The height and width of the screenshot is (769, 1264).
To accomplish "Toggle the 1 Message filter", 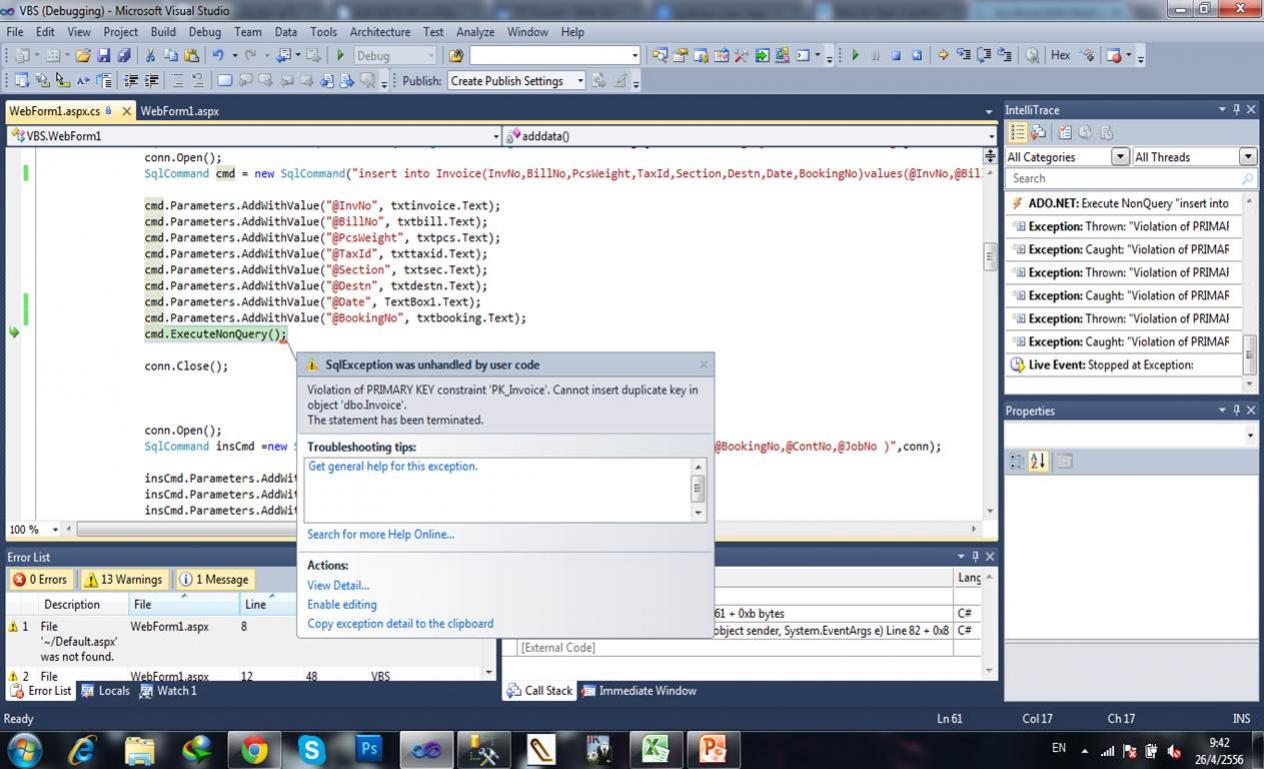I will click(214, 579).
